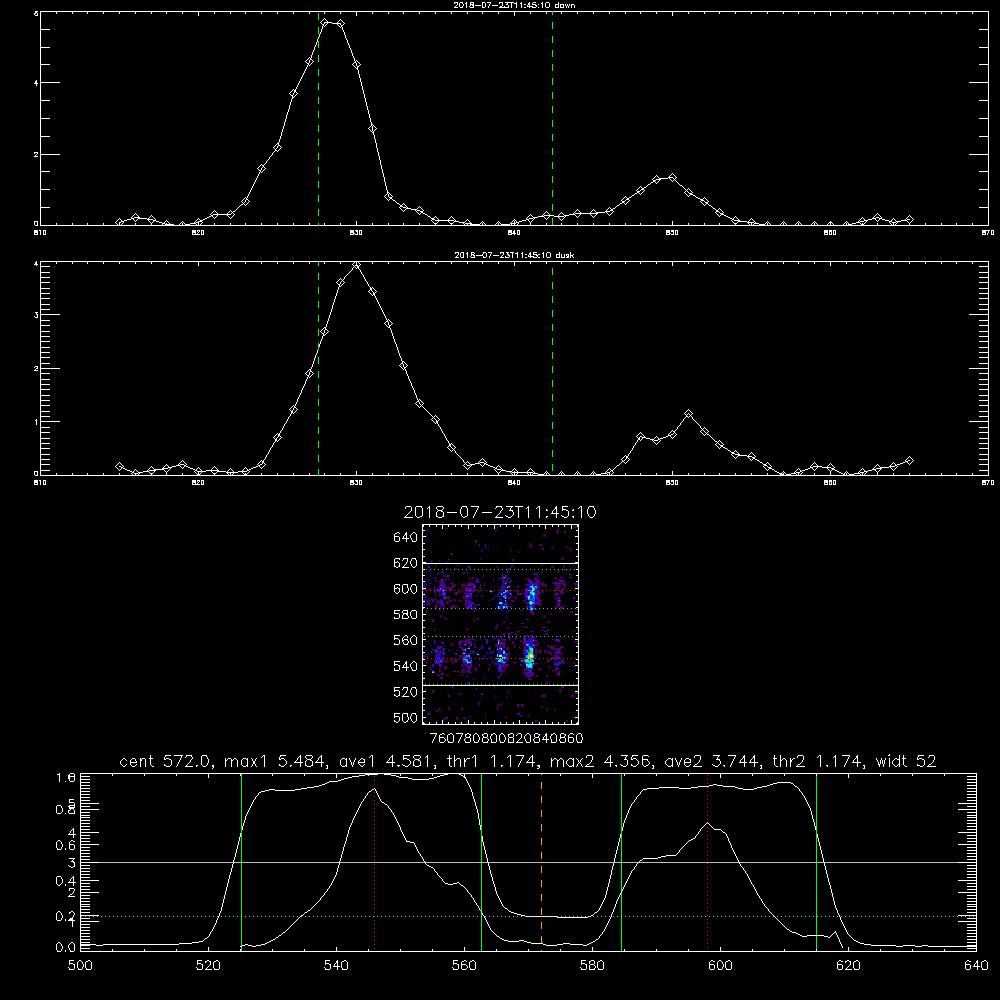
Task: Select the solid green boundary line near 615
Action: [816, 861]
